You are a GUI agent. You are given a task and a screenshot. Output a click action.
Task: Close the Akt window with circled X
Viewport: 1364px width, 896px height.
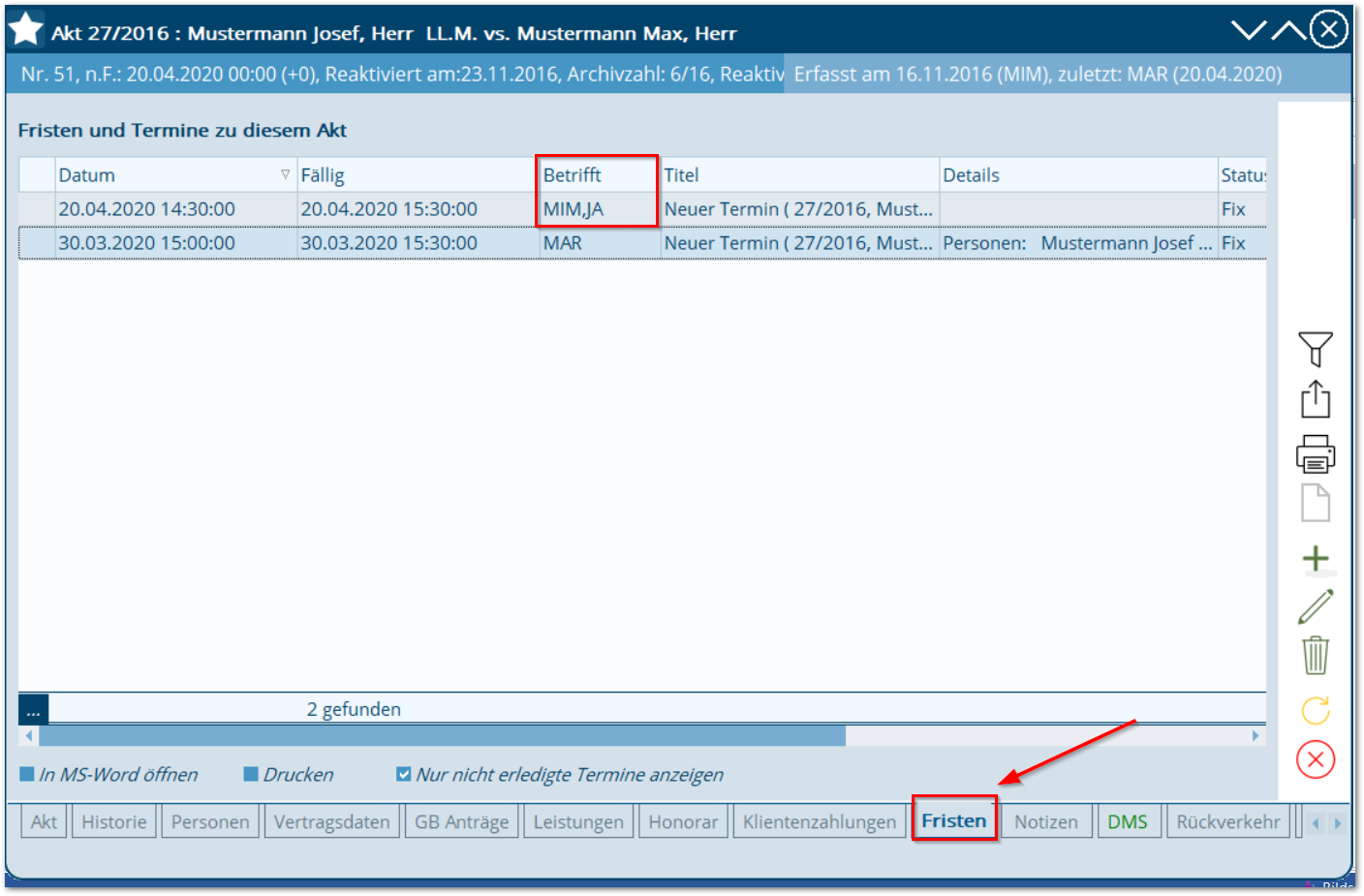click(1329, 29)
